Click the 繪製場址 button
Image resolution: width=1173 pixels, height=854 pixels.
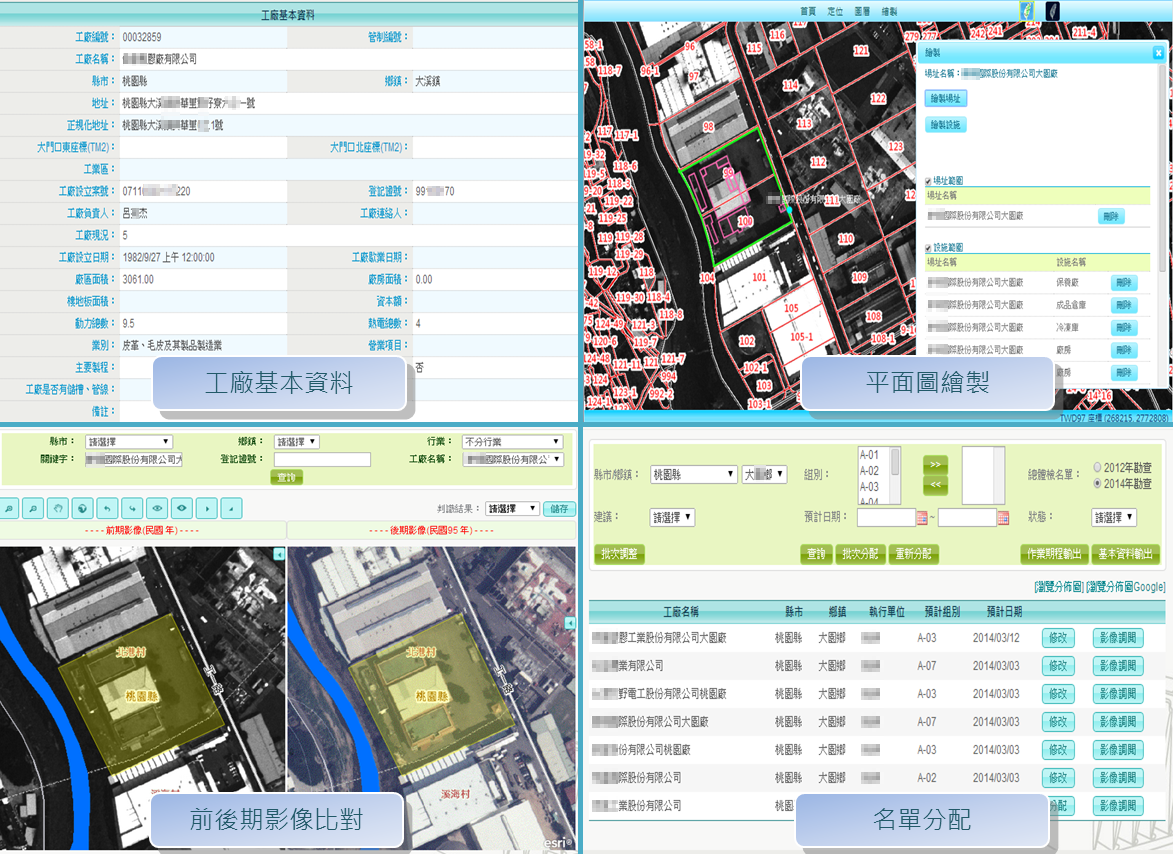tap(946, 99)
